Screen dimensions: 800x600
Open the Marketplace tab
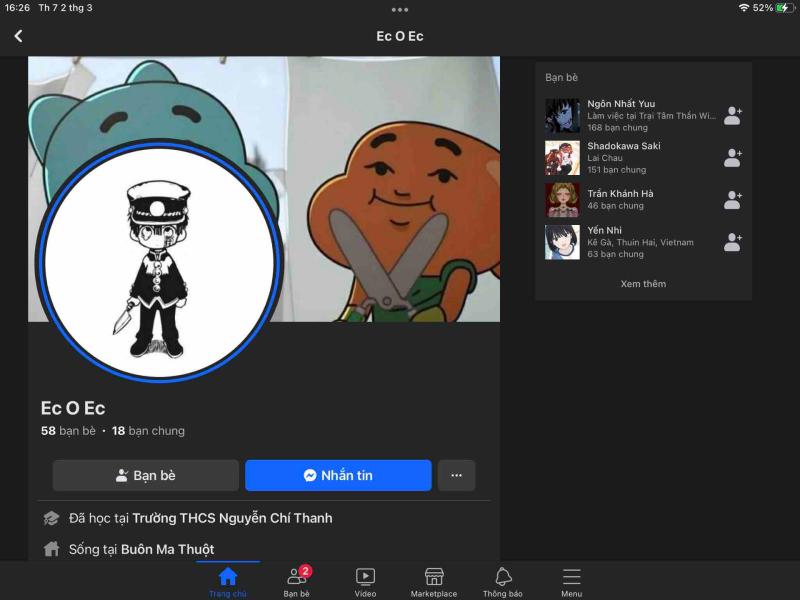coord(434,582)
